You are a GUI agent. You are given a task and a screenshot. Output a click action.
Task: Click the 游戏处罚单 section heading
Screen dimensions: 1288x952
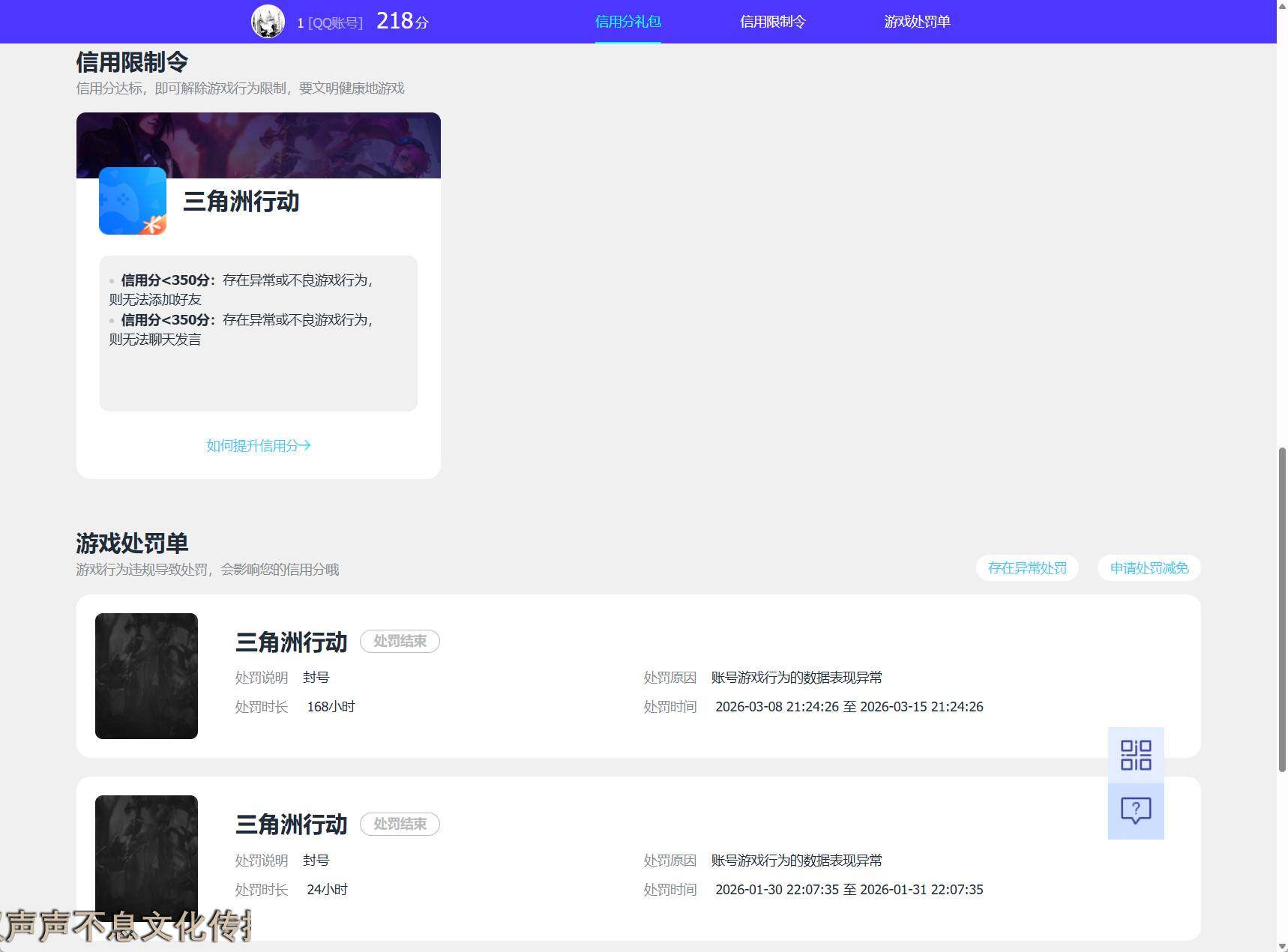[132, 543]
